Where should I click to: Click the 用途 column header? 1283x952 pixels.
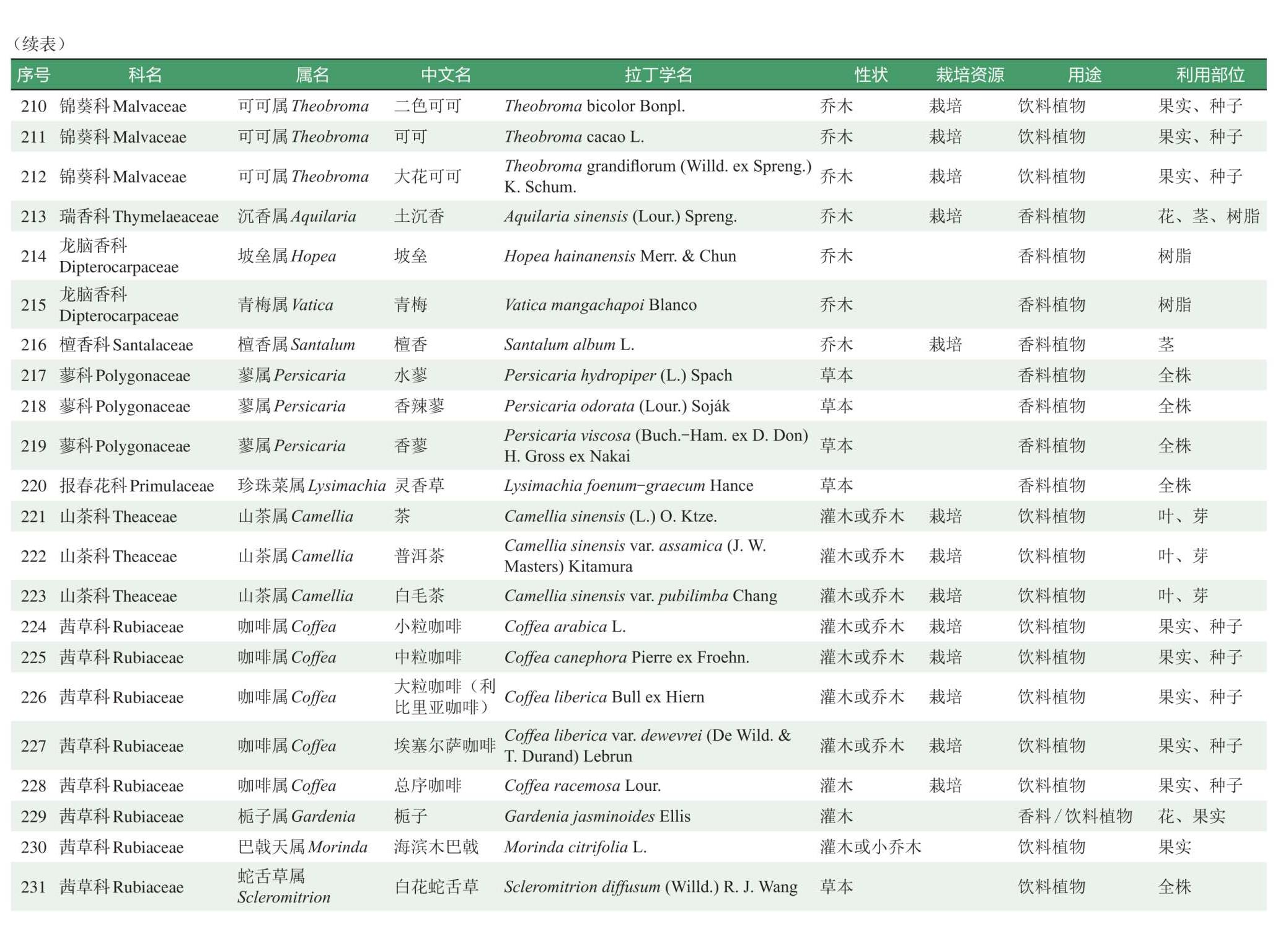[x=1084, y=75]
